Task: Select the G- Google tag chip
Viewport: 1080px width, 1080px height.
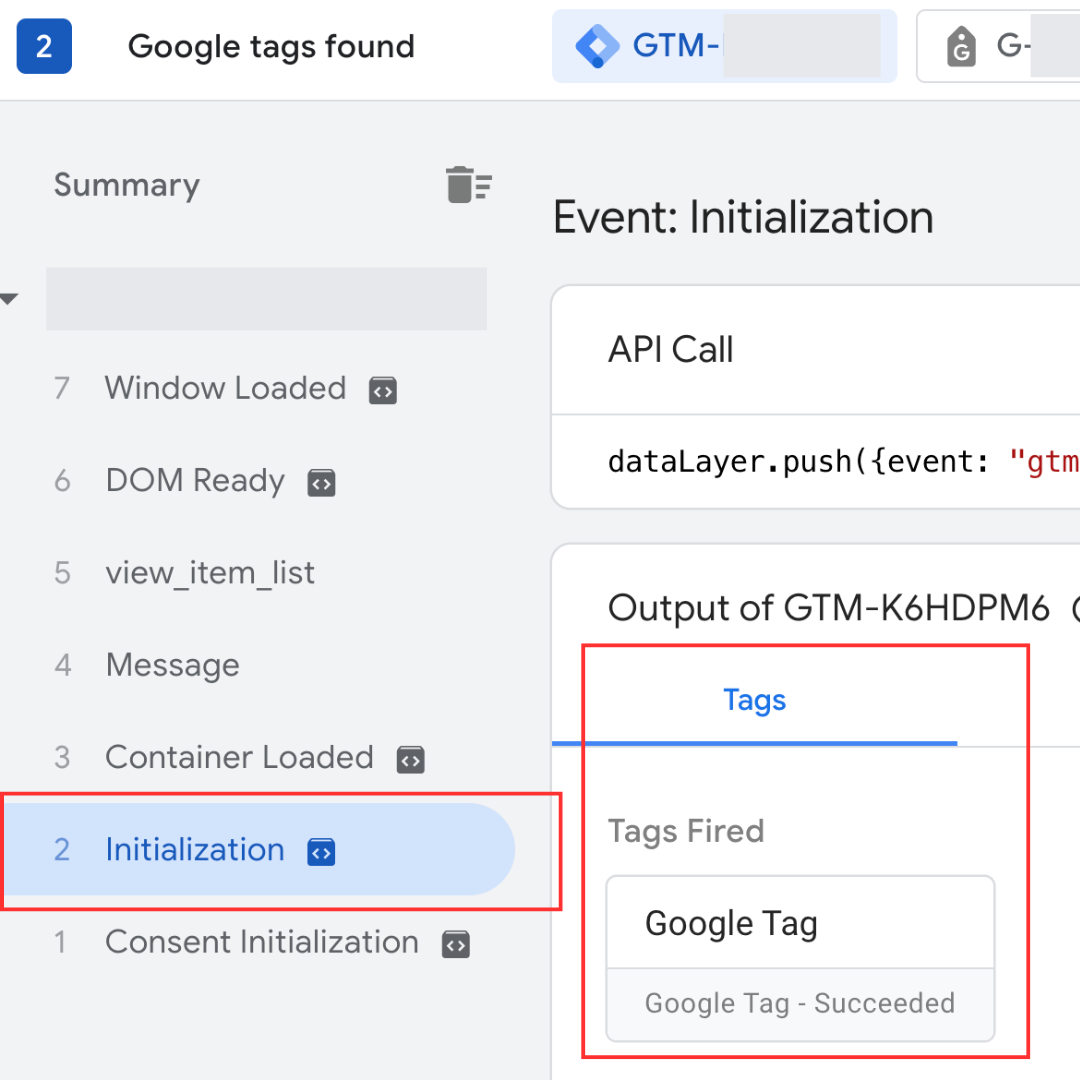Action: click(998, 46)
